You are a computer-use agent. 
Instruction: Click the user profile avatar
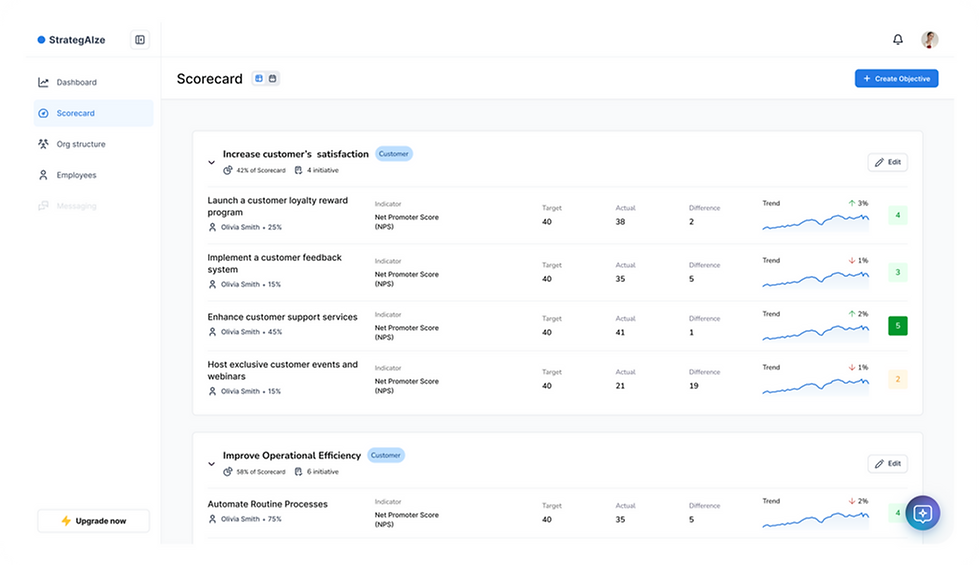click(x=930, y=40)
